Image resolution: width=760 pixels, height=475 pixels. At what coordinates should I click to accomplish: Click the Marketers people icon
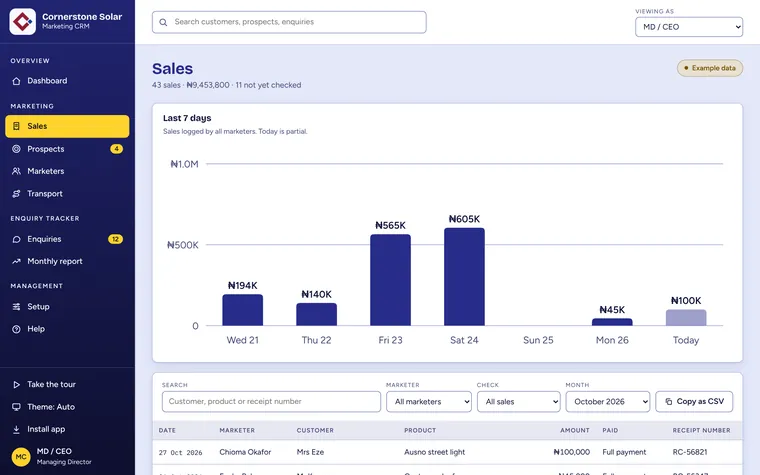coord(16,171)
